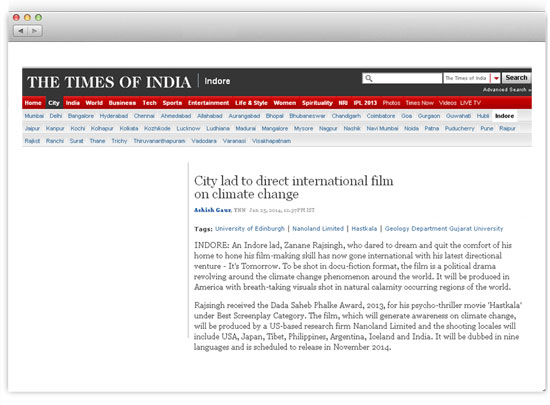Focus the site search input field

(x=402, y=78)
